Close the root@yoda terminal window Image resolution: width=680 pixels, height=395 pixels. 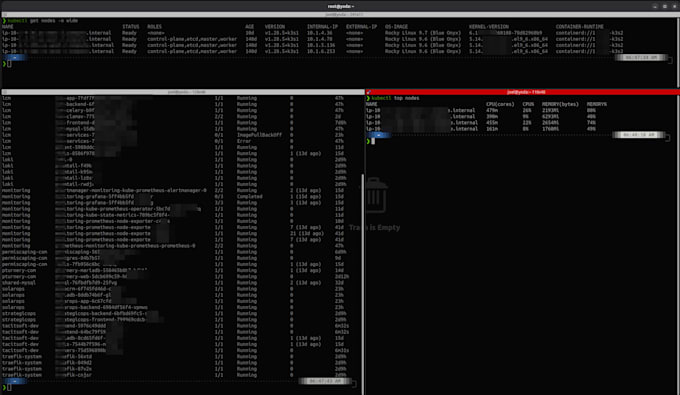click(674, 6)
